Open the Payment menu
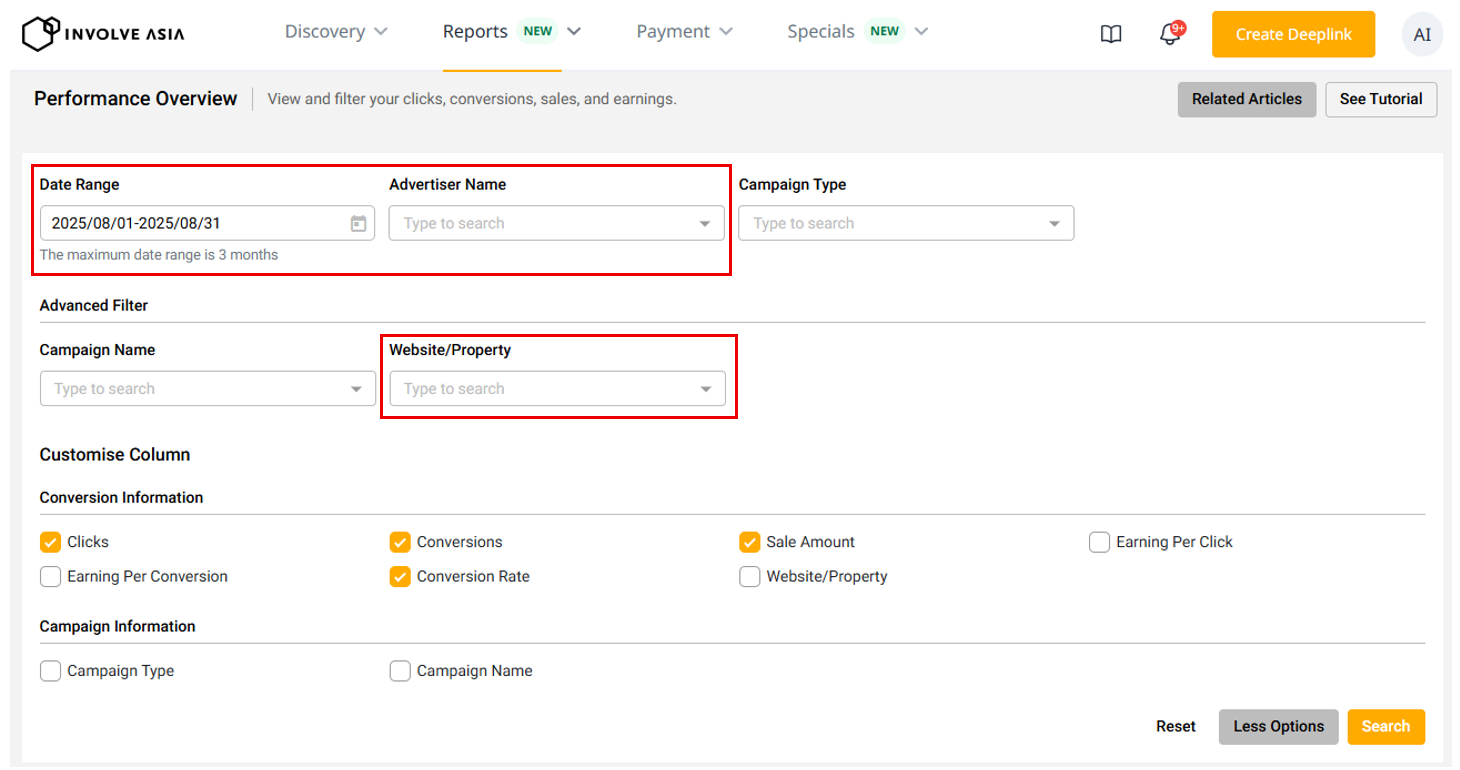 (x=684, y=32)
